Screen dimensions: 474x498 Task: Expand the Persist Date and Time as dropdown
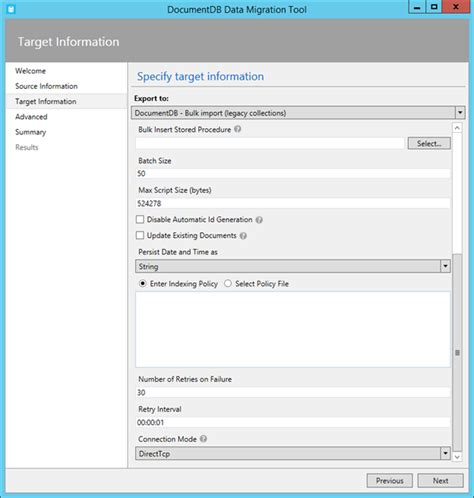click(x=293, y=266)
